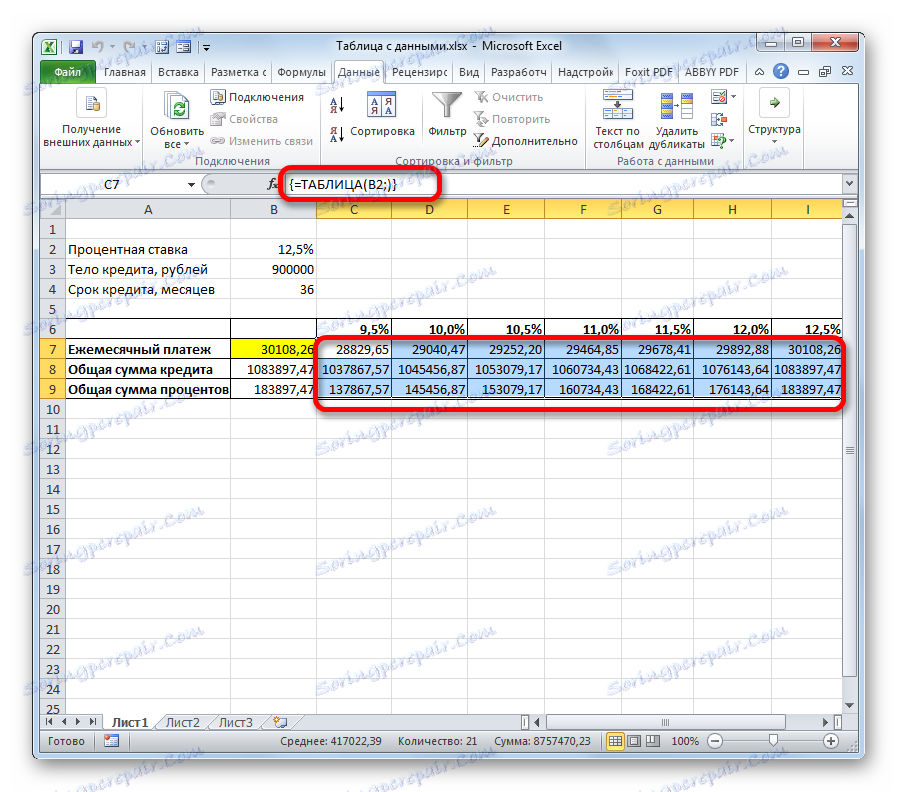Click the formula bar with ТАБЛИЦА formula

[561, 184]
